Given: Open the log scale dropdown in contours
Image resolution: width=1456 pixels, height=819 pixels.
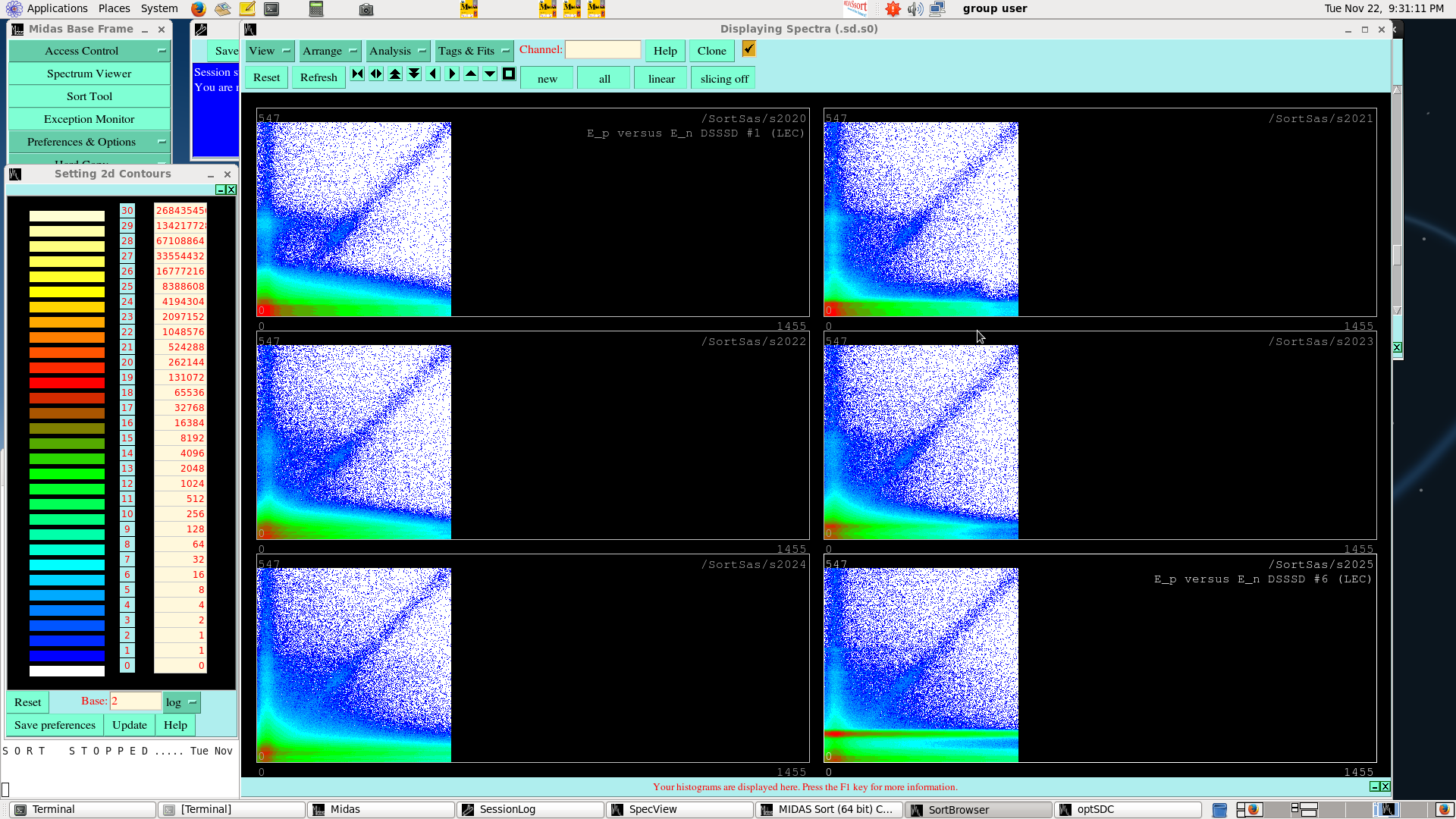Looking at the screenshot, I should pos(181,702).
